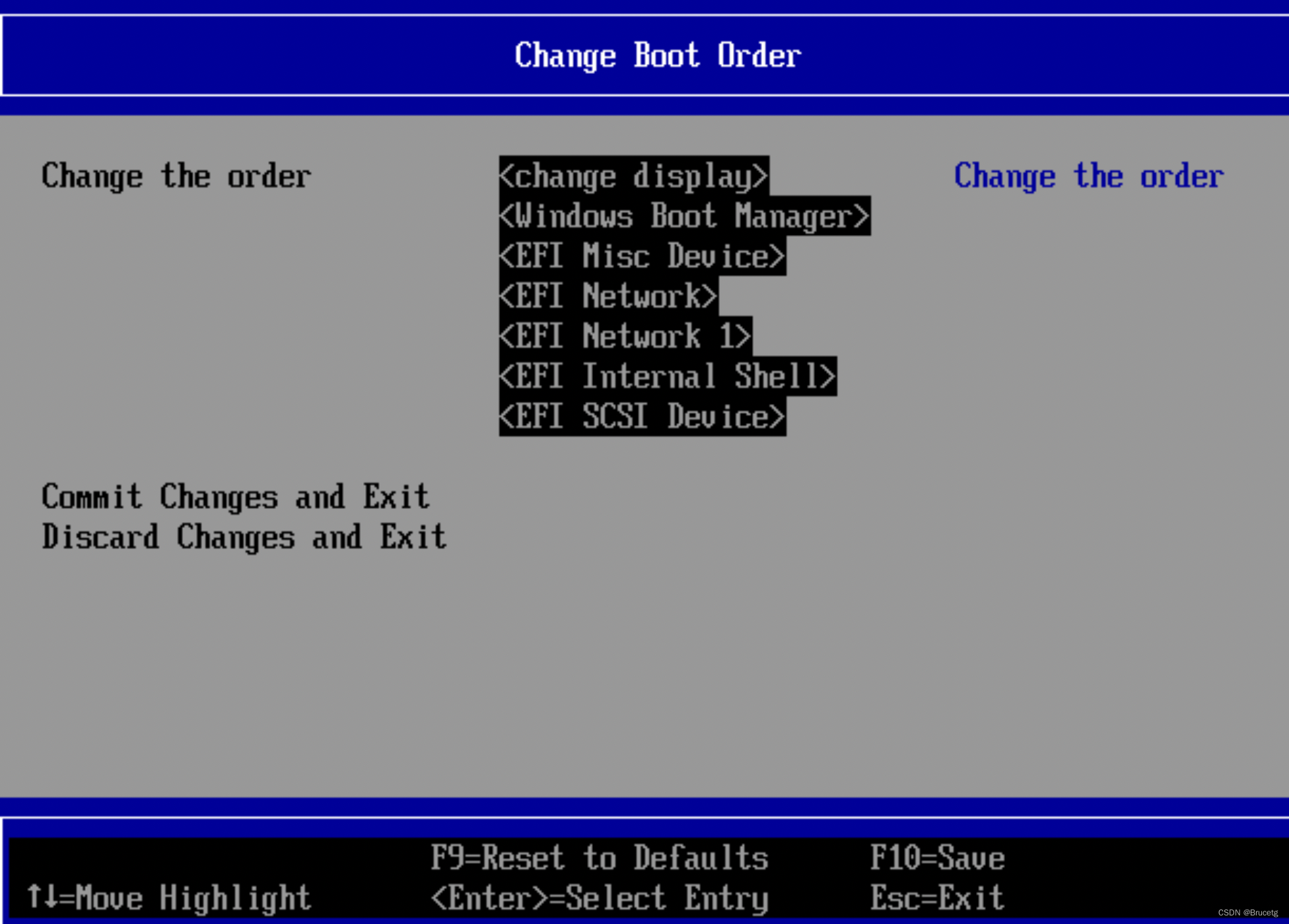Click the Move Highlight arrows hint
1289x924 pixels.
pyautogui.click(x=168, y=898)
